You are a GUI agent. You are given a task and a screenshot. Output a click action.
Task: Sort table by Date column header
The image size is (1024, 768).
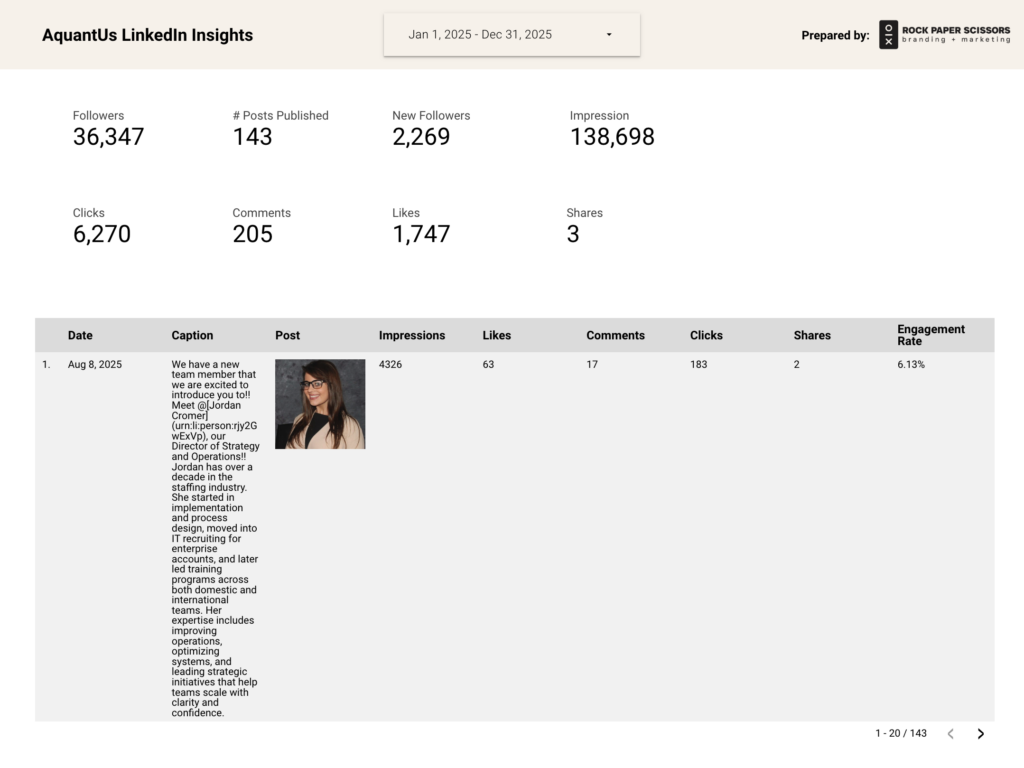(x=80, y=336)
